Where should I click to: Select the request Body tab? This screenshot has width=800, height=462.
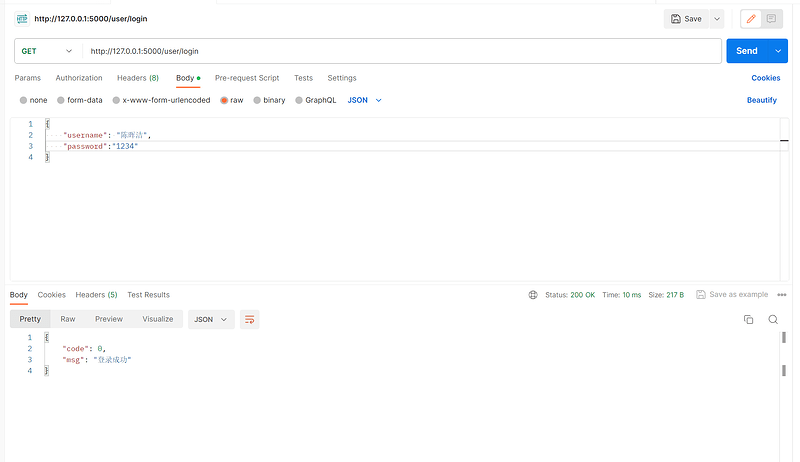pyautogui.click(x=188, y=78)
